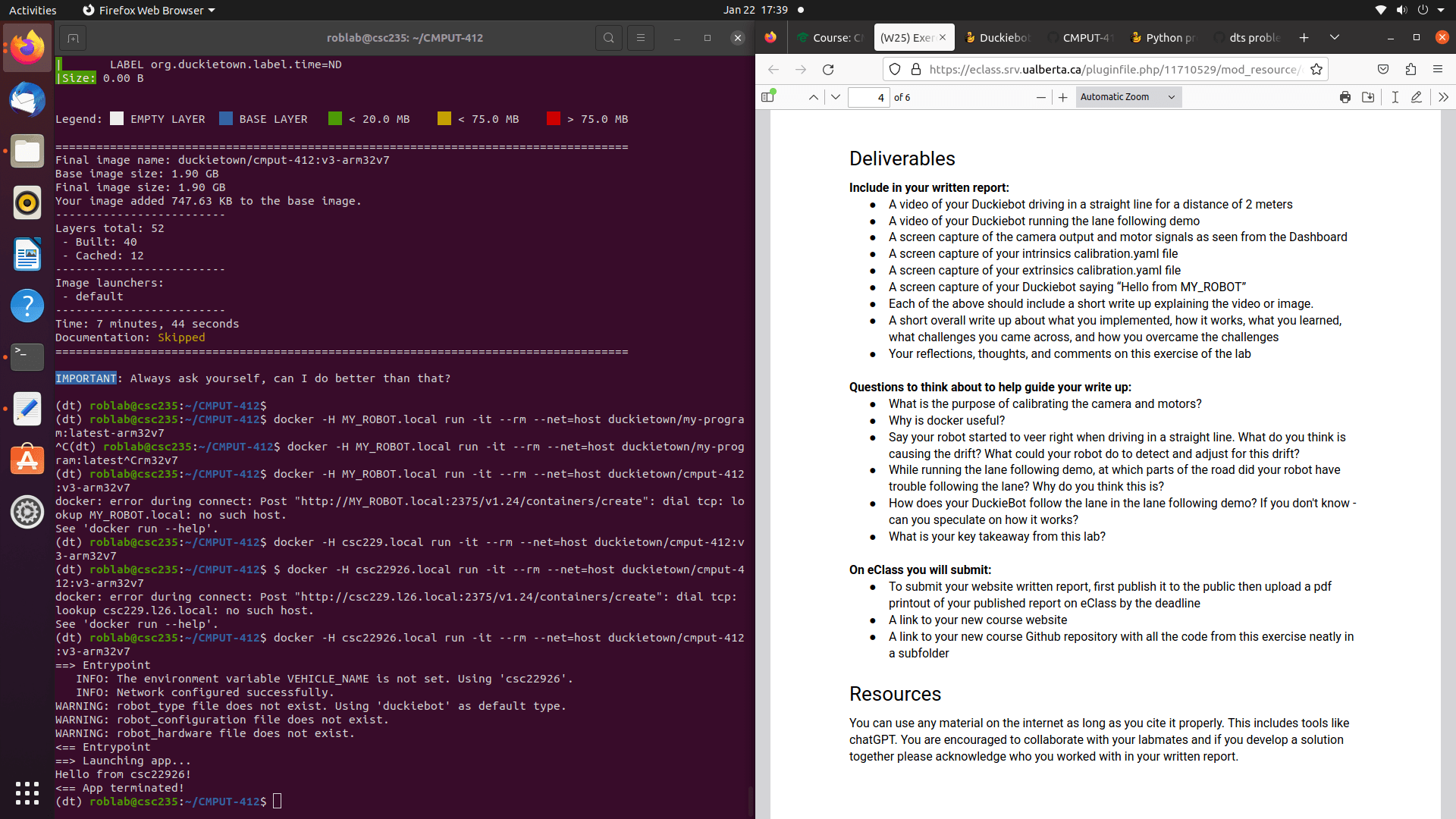Open the PDF tools overflow menu
The height and width of the screenshot is (819, 1456).
[1442, 97]
